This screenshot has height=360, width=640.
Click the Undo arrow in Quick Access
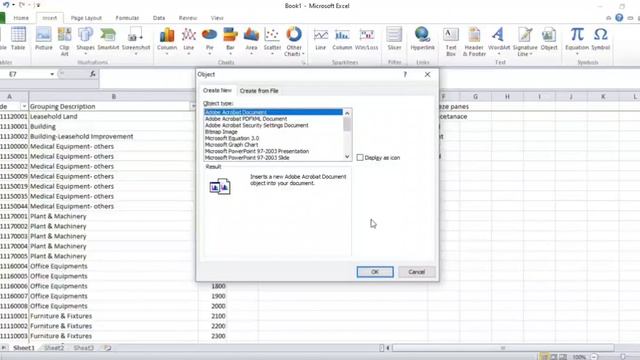coord(6,5)
